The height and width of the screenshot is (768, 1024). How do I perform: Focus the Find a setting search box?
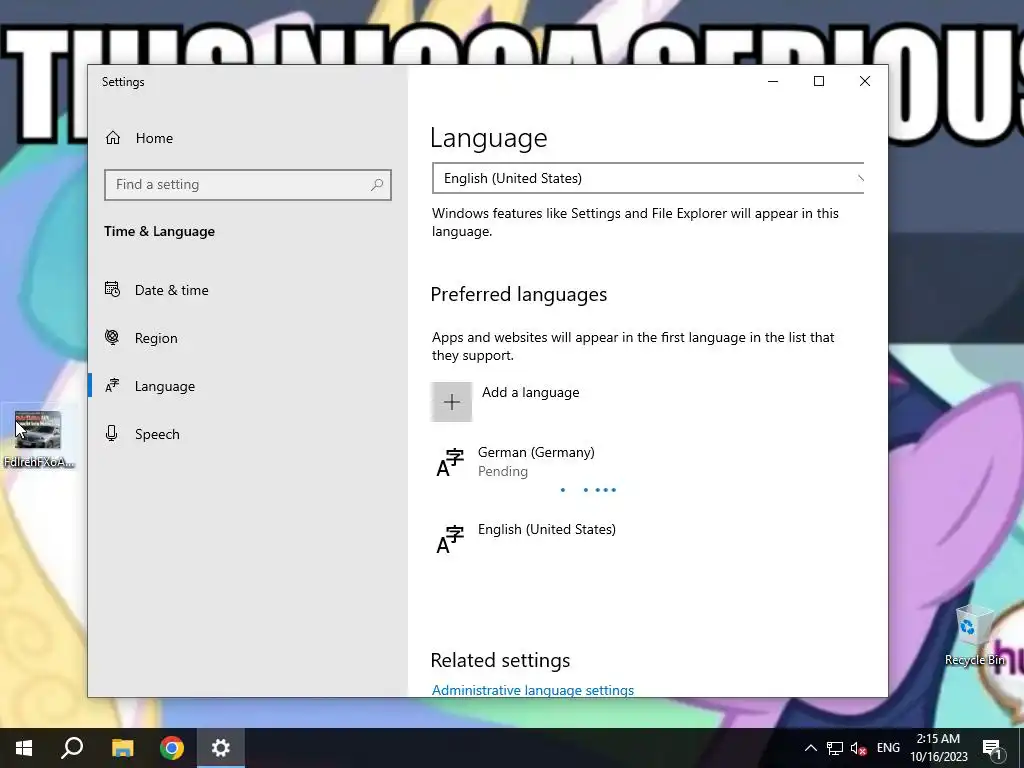(248, 185)
